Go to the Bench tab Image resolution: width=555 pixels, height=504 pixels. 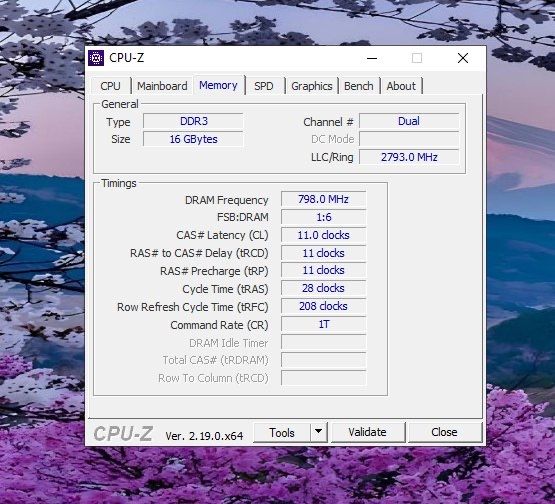click(x=359, y=86)
